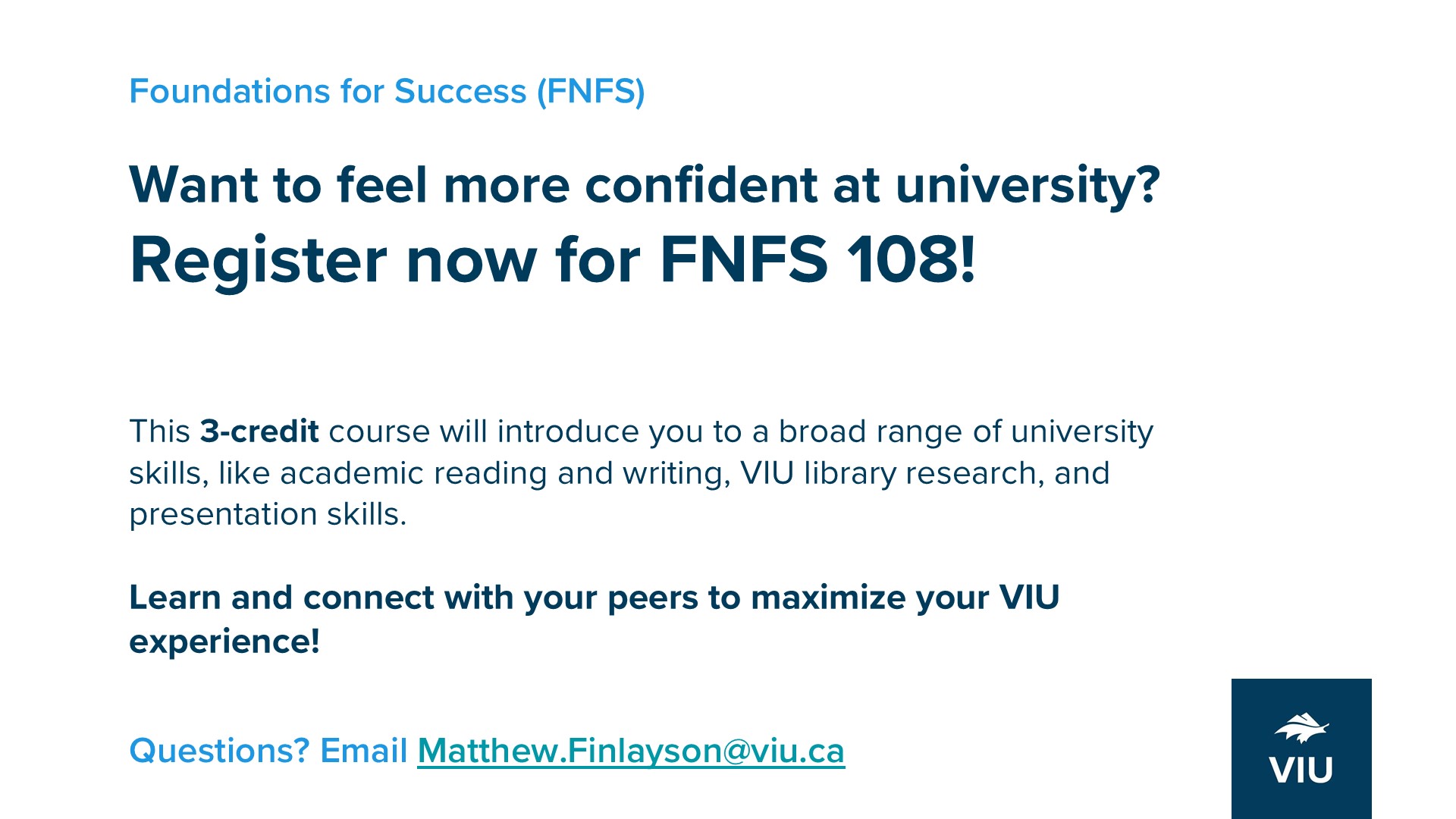Click the word Questions? near the bottom
1456x819 pixels.
(x=220, y=751)
